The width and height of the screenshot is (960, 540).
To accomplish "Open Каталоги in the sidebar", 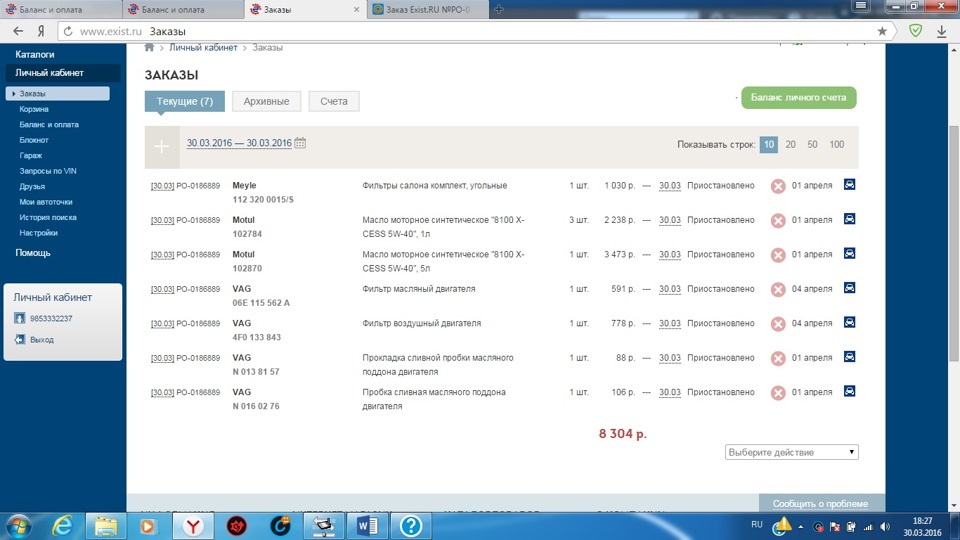I will pos(35,54).
